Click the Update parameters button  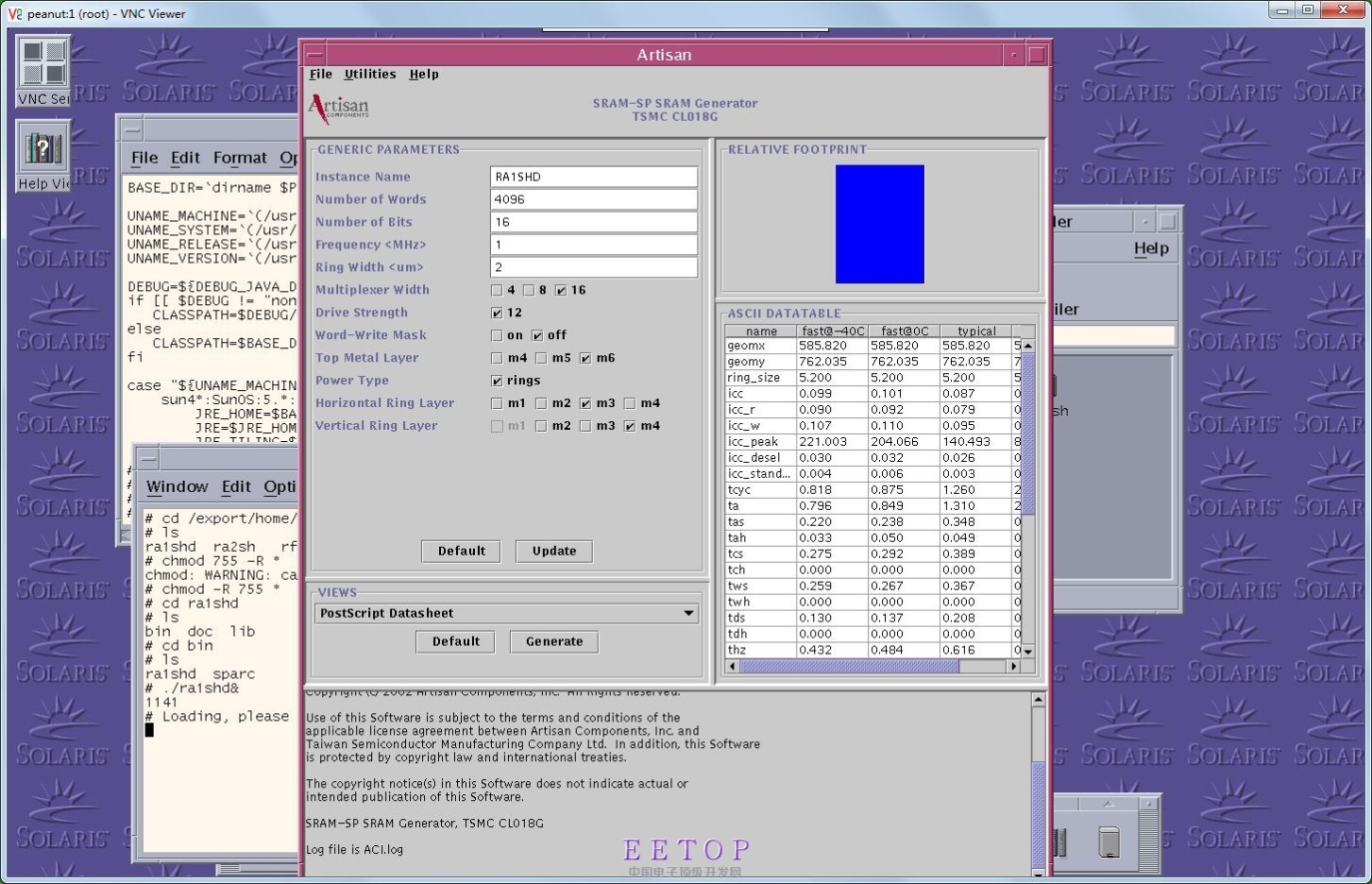pyautogui.click(x=553, y=551)
